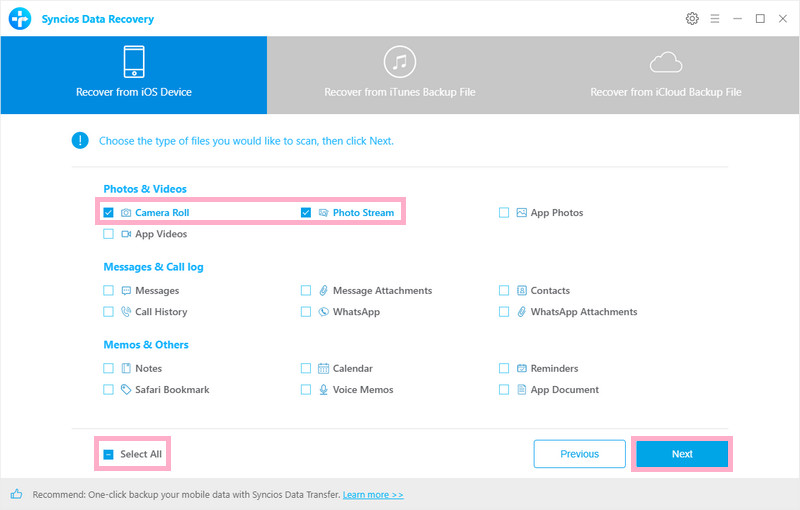Click the App Videos camcorder icon
800x510 pixels.
(126, 234)
